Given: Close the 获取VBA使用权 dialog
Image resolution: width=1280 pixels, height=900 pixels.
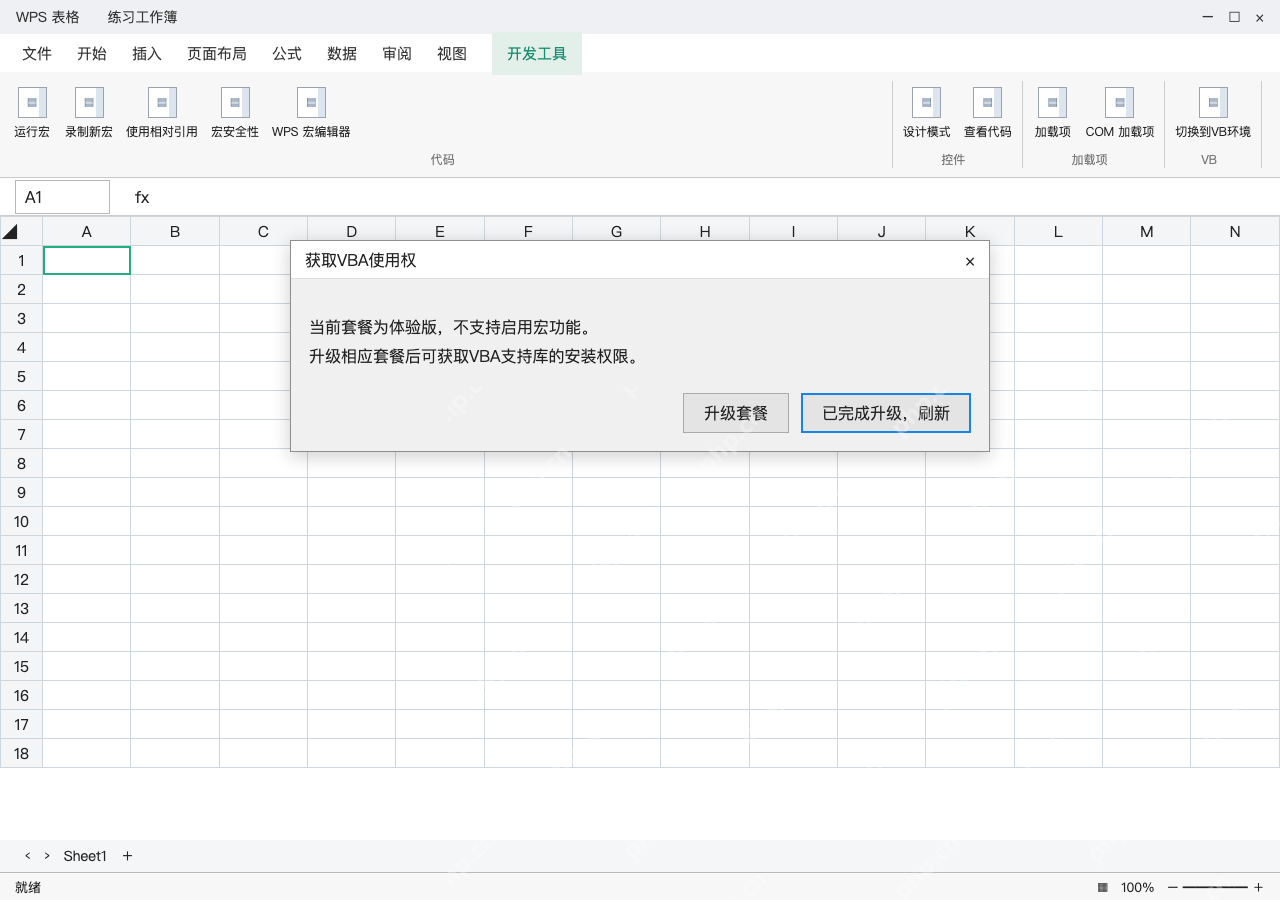Looking at the screenshot, I should pos(970,261).
